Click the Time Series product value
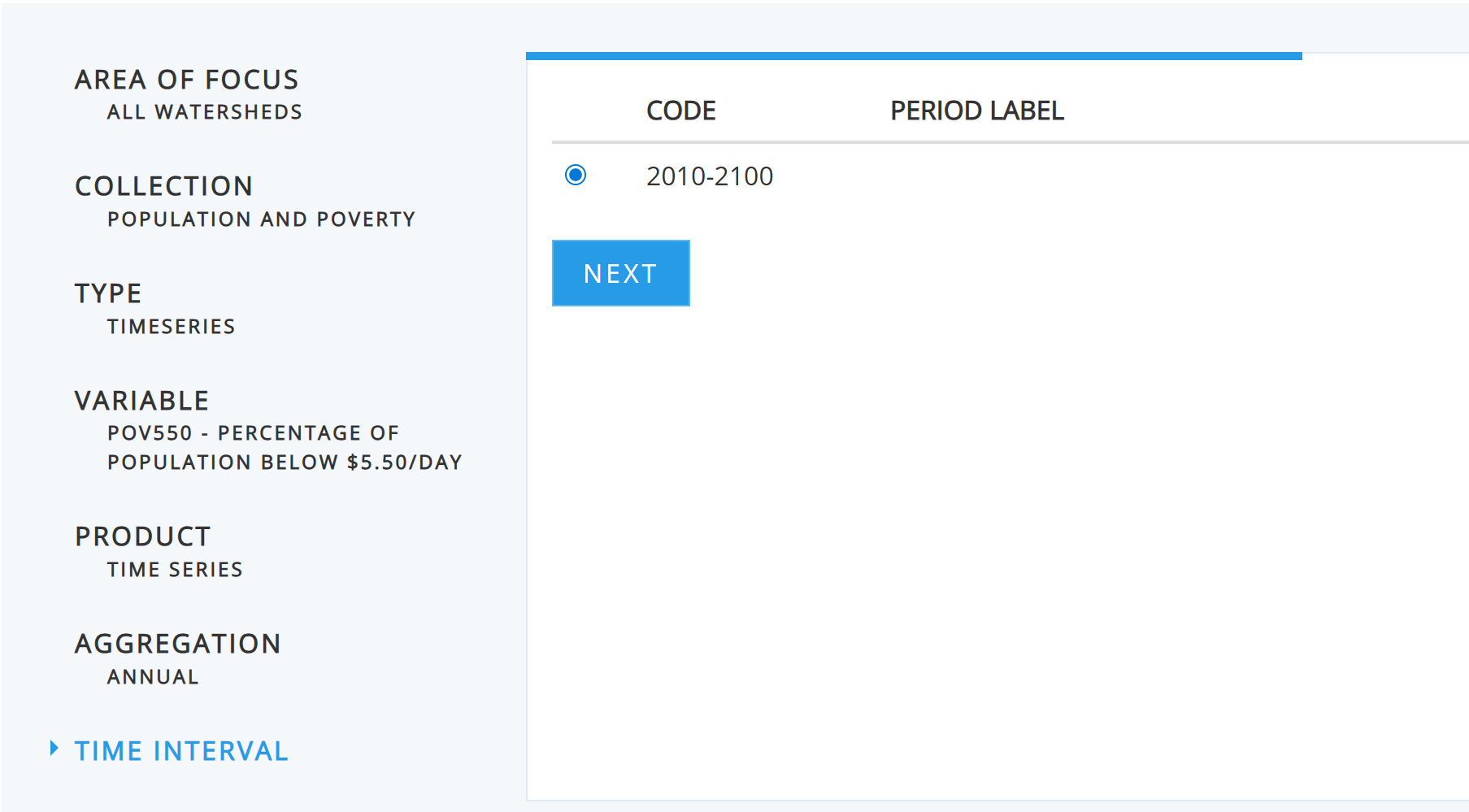Screen dimensions: 1469x812 (x=175, y=570)
